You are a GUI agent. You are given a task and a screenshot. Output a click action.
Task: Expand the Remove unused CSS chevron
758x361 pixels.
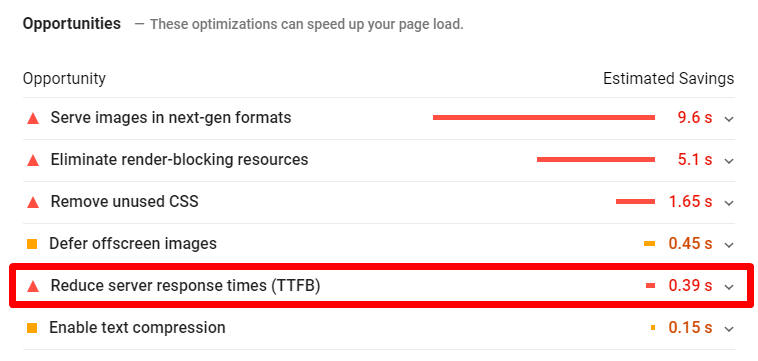pos(729,203)
